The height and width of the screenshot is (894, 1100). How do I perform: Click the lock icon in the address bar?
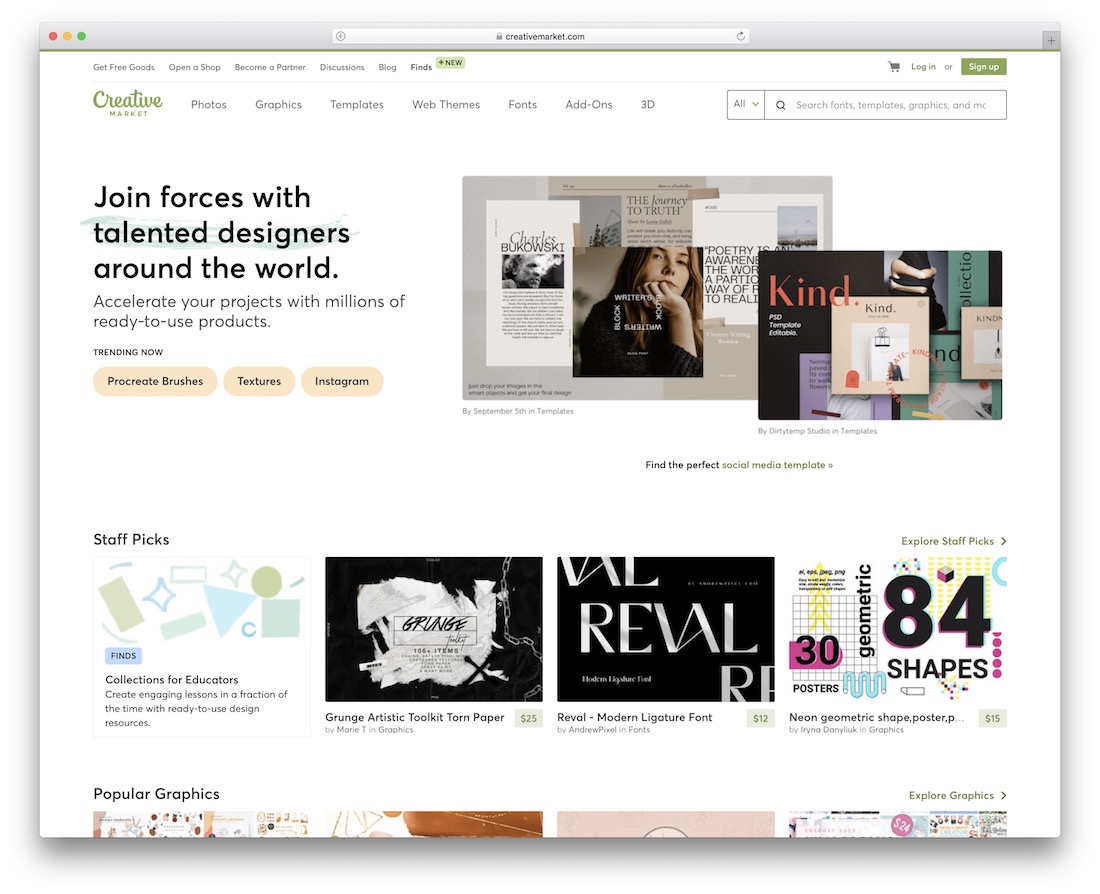[x=499, y=36]
